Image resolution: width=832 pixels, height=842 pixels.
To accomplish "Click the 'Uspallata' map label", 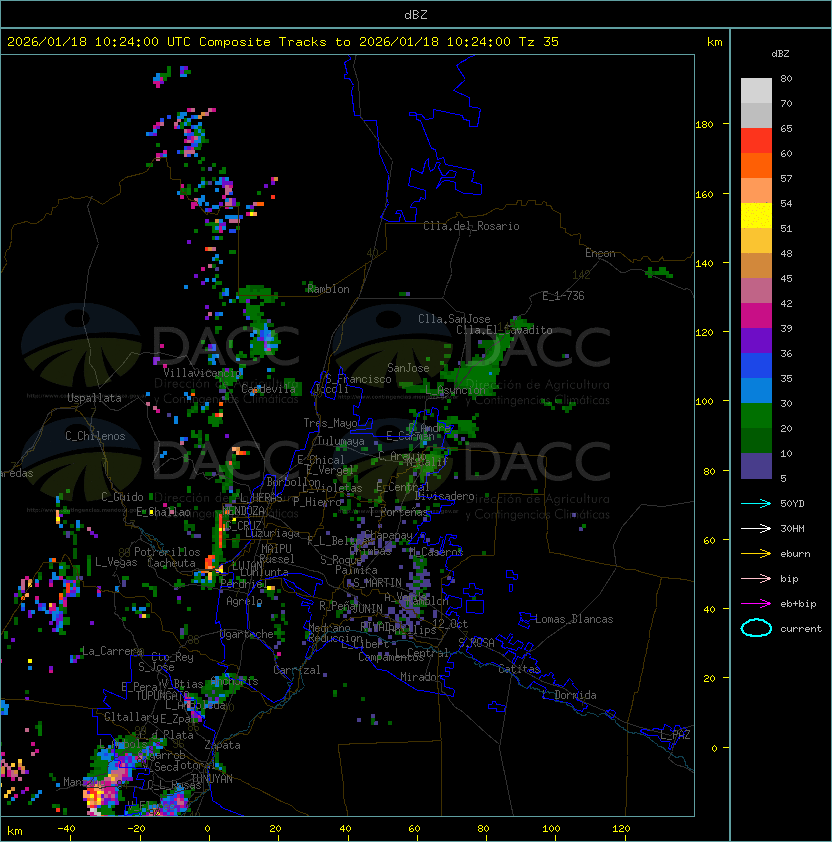I will (x=94, y=398).
